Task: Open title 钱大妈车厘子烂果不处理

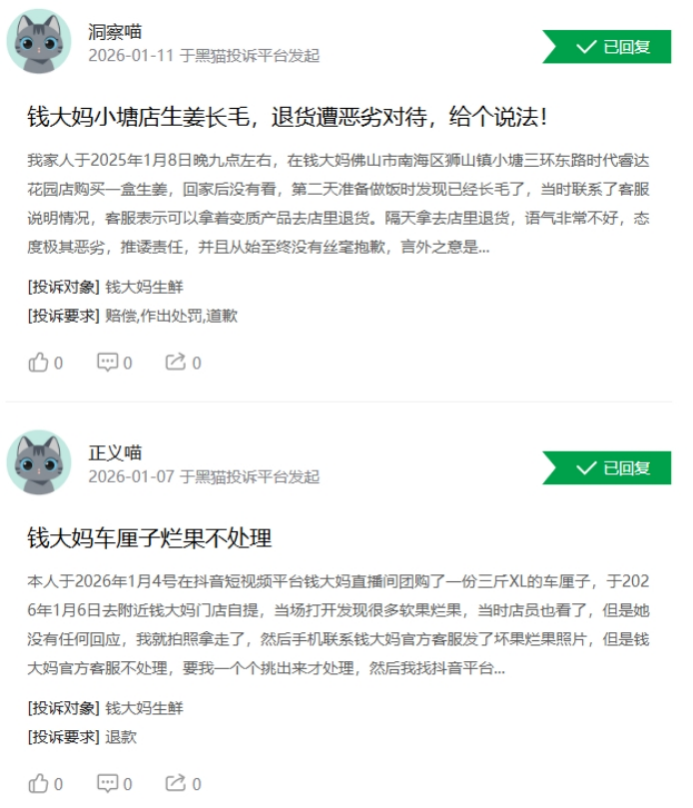Action: click(x=149, y=538)
